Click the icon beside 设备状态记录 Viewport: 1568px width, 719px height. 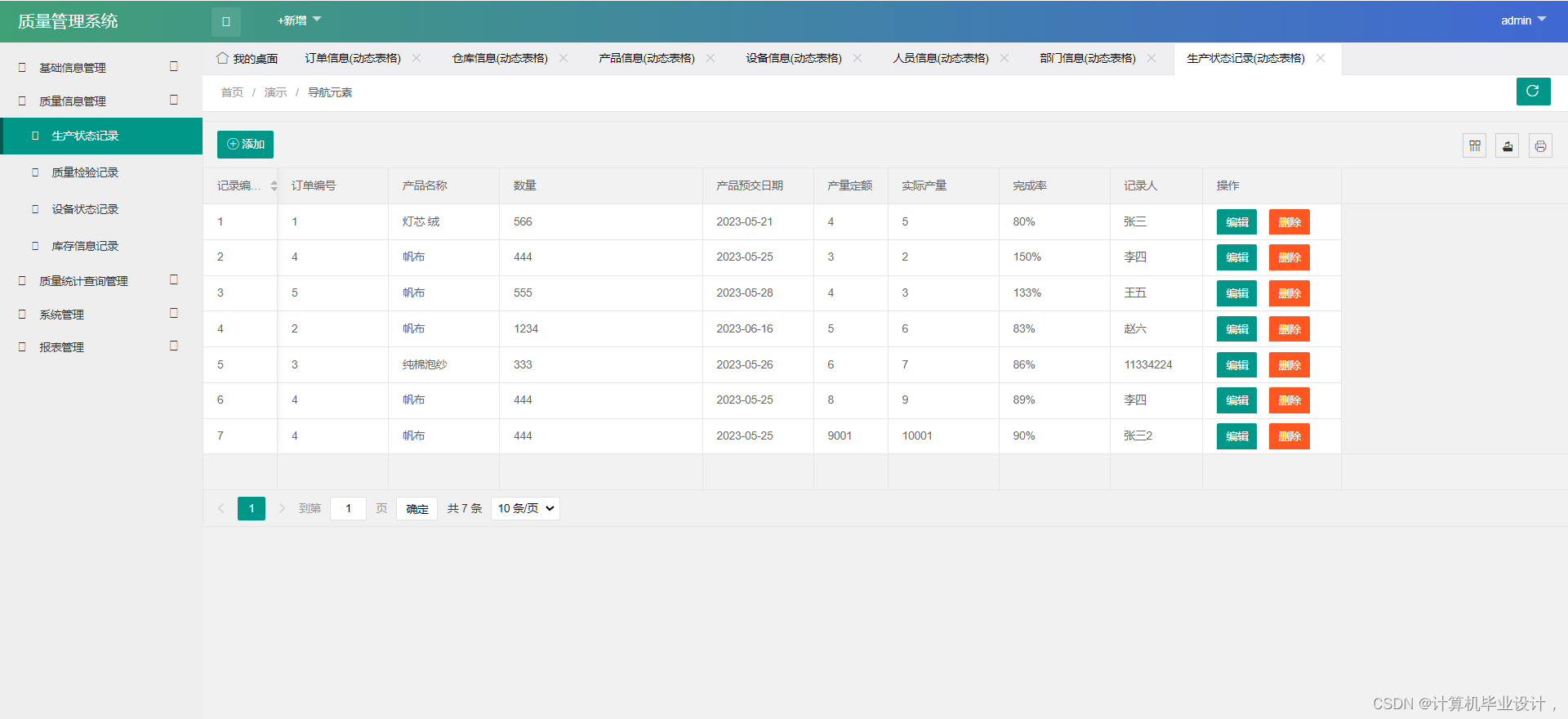(x=35, y=209)
